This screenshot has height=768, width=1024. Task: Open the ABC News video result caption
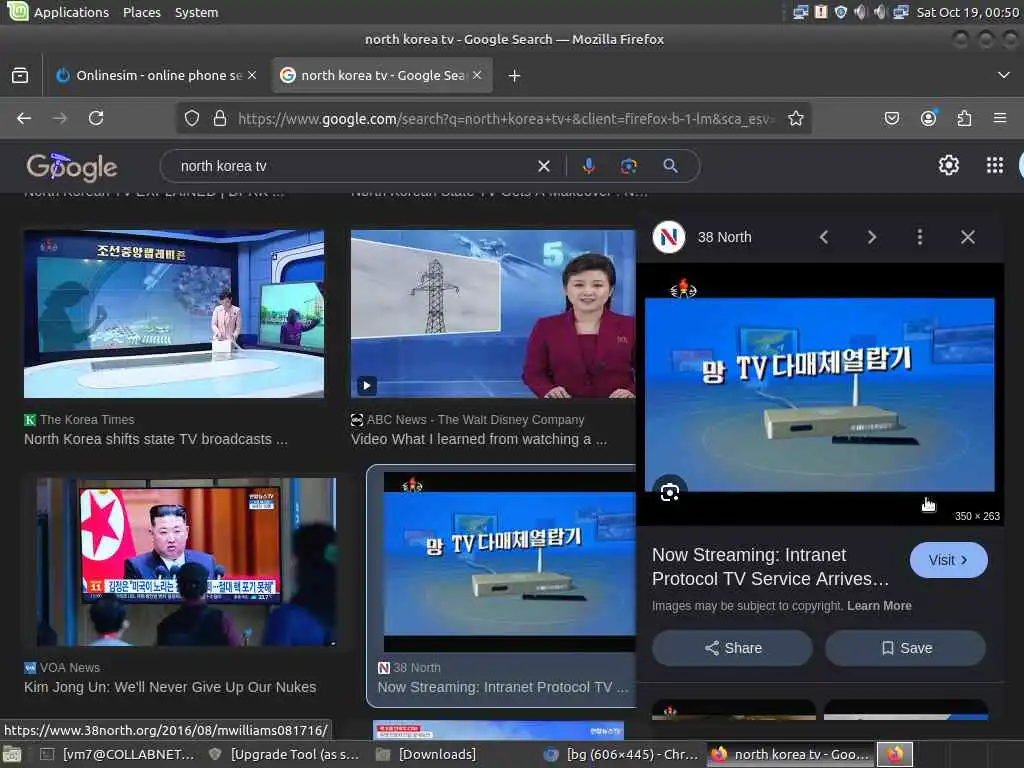[479, 439]
